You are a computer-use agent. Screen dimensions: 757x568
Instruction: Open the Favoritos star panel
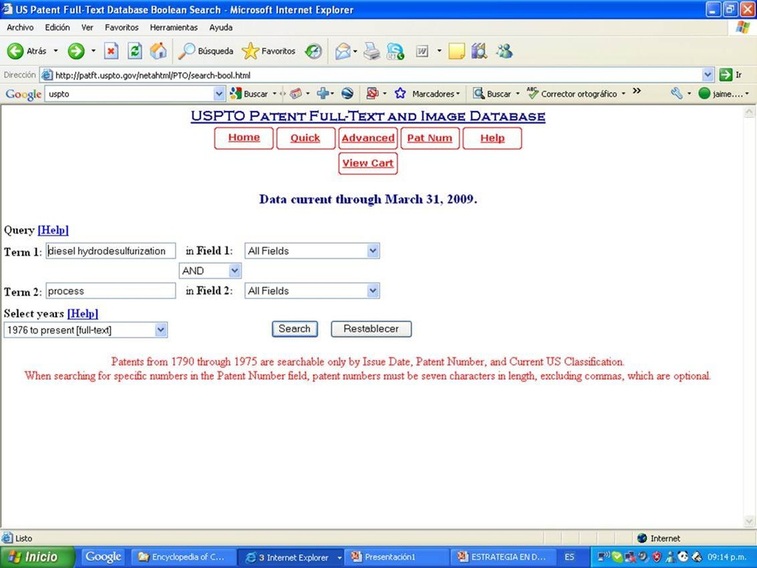pyautogui.click(x=268, y=51)
